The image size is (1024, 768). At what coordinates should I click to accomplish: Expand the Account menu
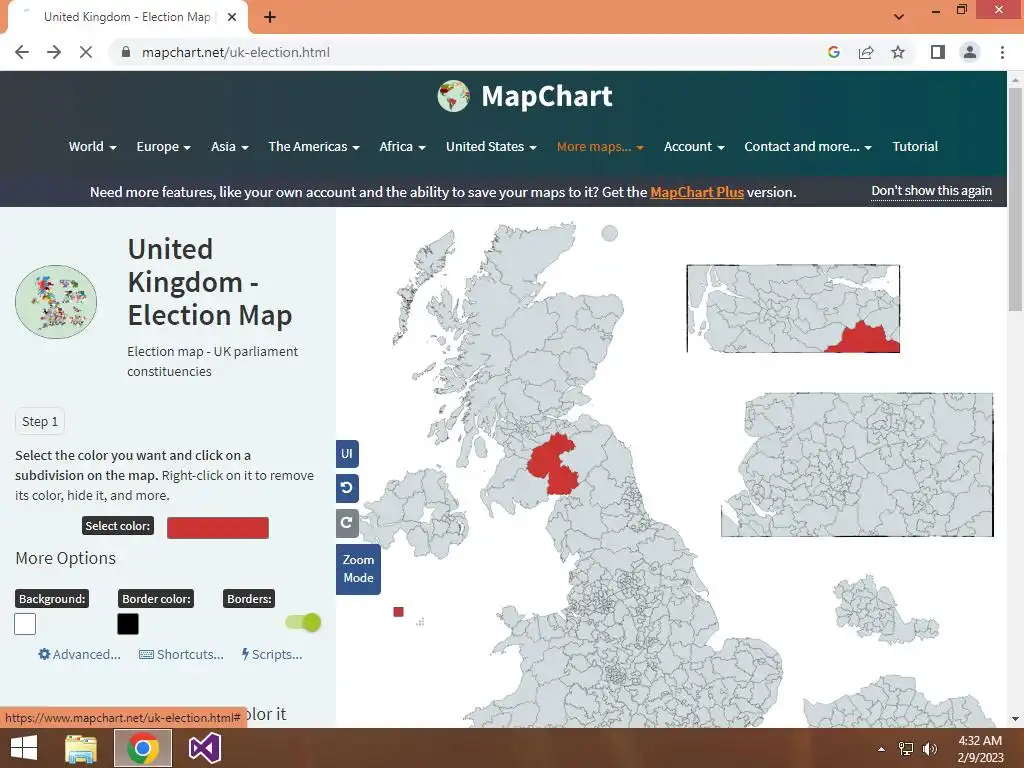pos(694,147)
